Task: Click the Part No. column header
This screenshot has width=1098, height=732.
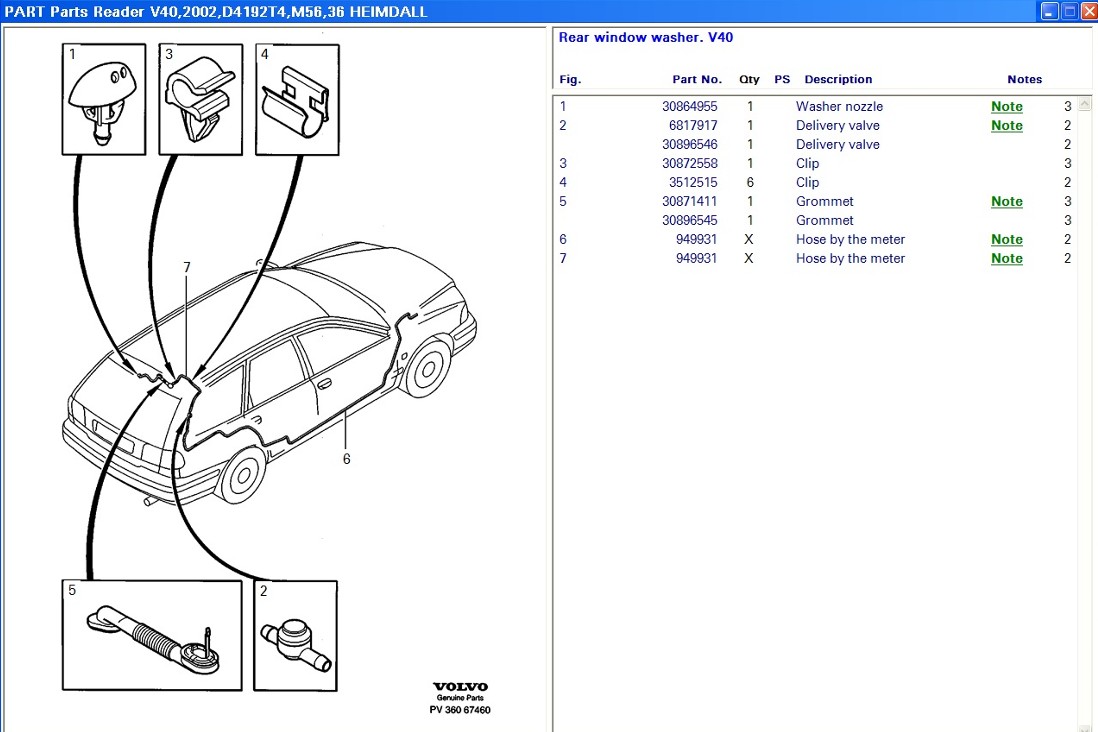Action: [x=697, y=79]
